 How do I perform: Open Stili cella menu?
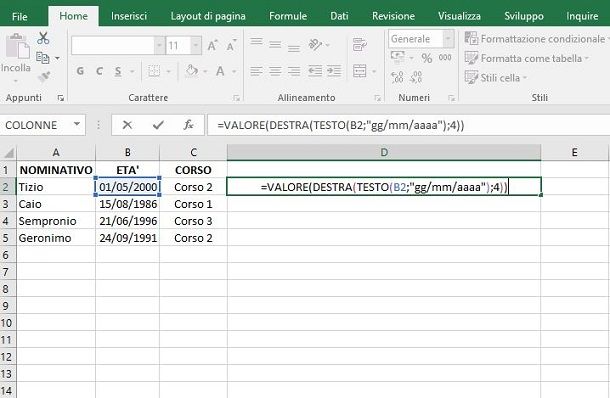pos(496,77)
